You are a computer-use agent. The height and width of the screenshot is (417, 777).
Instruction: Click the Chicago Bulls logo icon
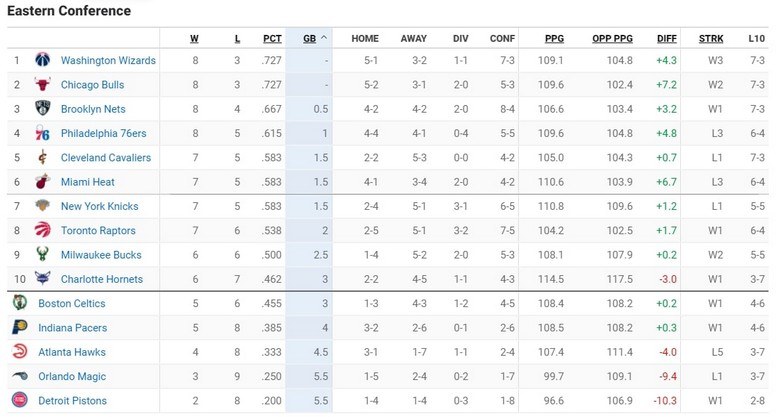[x=42, y=85]
